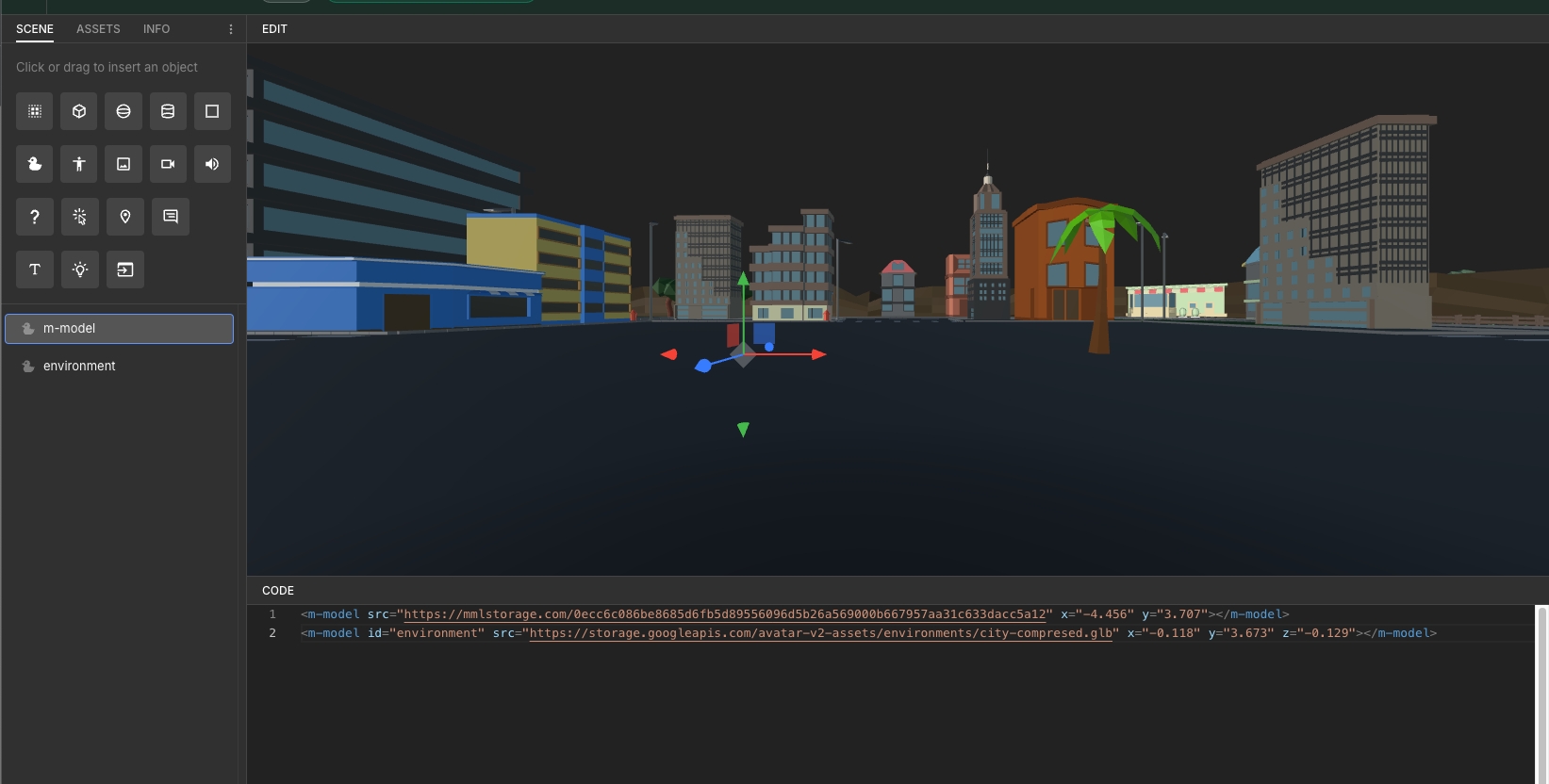Insert a position probe pin
This screenshot has height=784, width=1549.
(125, 217)
